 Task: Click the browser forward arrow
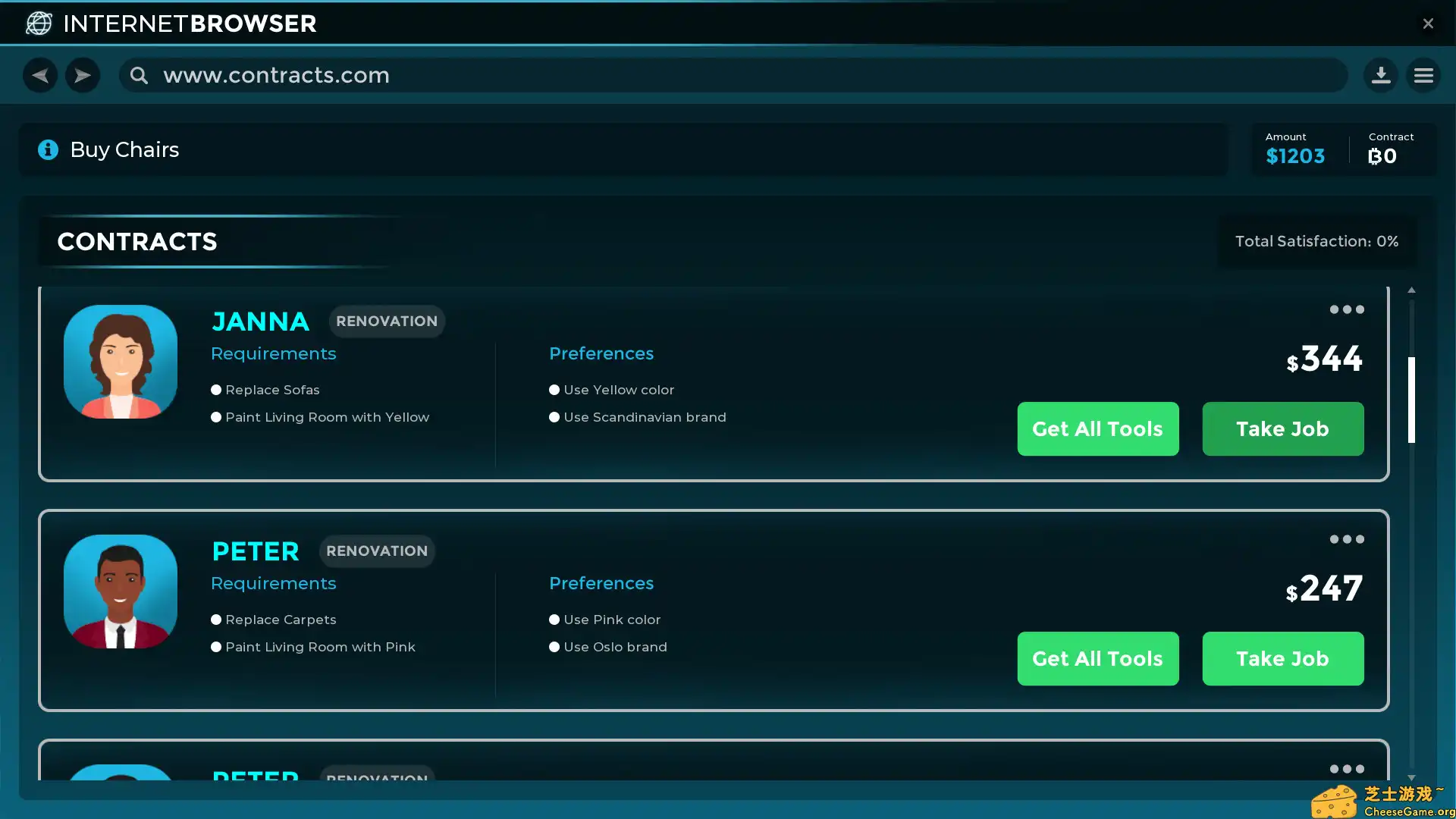tap(83, 75)
